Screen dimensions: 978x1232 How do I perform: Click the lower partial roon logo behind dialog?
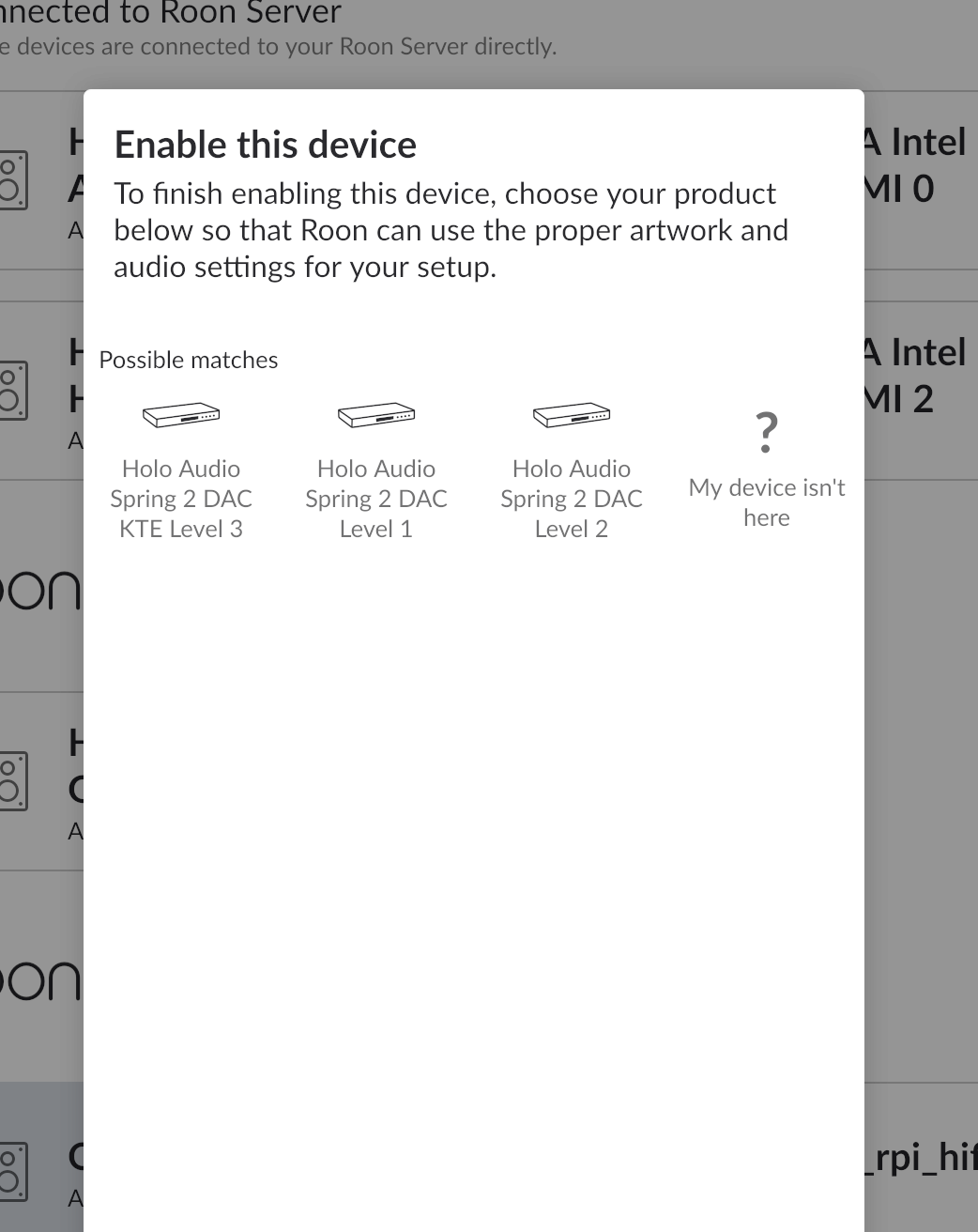pos(40,980)
